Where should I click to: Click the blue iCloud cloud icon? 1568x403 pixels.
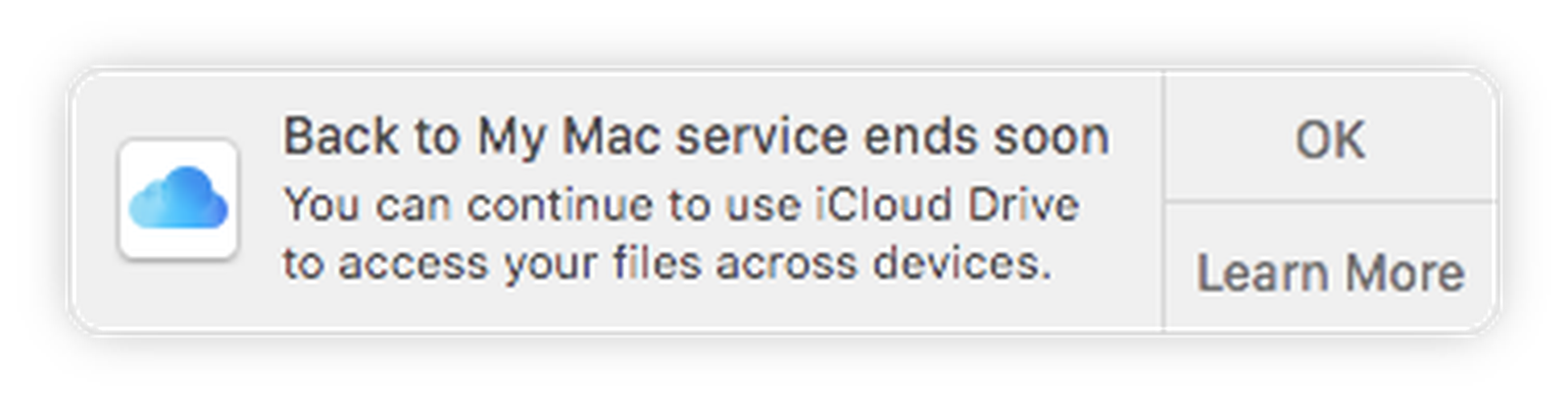tap(178, 197)
